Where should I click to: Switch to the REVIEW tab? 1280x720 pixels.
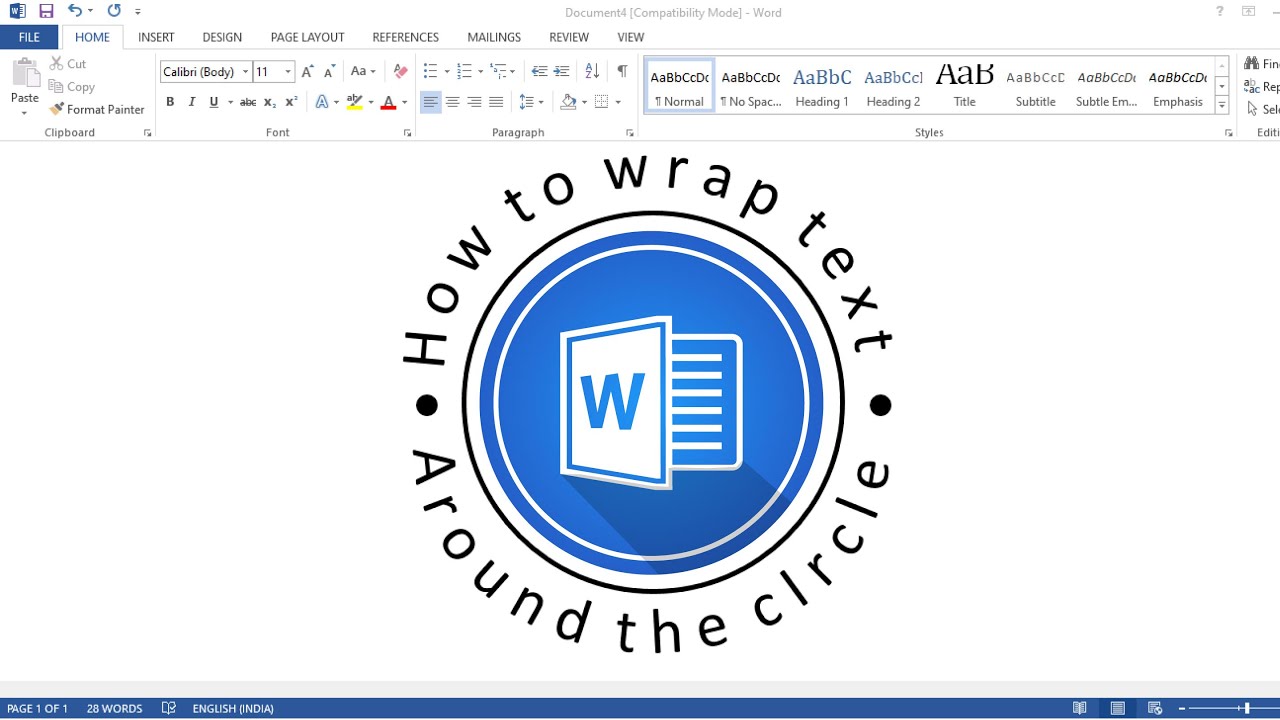tap(569, 37)
